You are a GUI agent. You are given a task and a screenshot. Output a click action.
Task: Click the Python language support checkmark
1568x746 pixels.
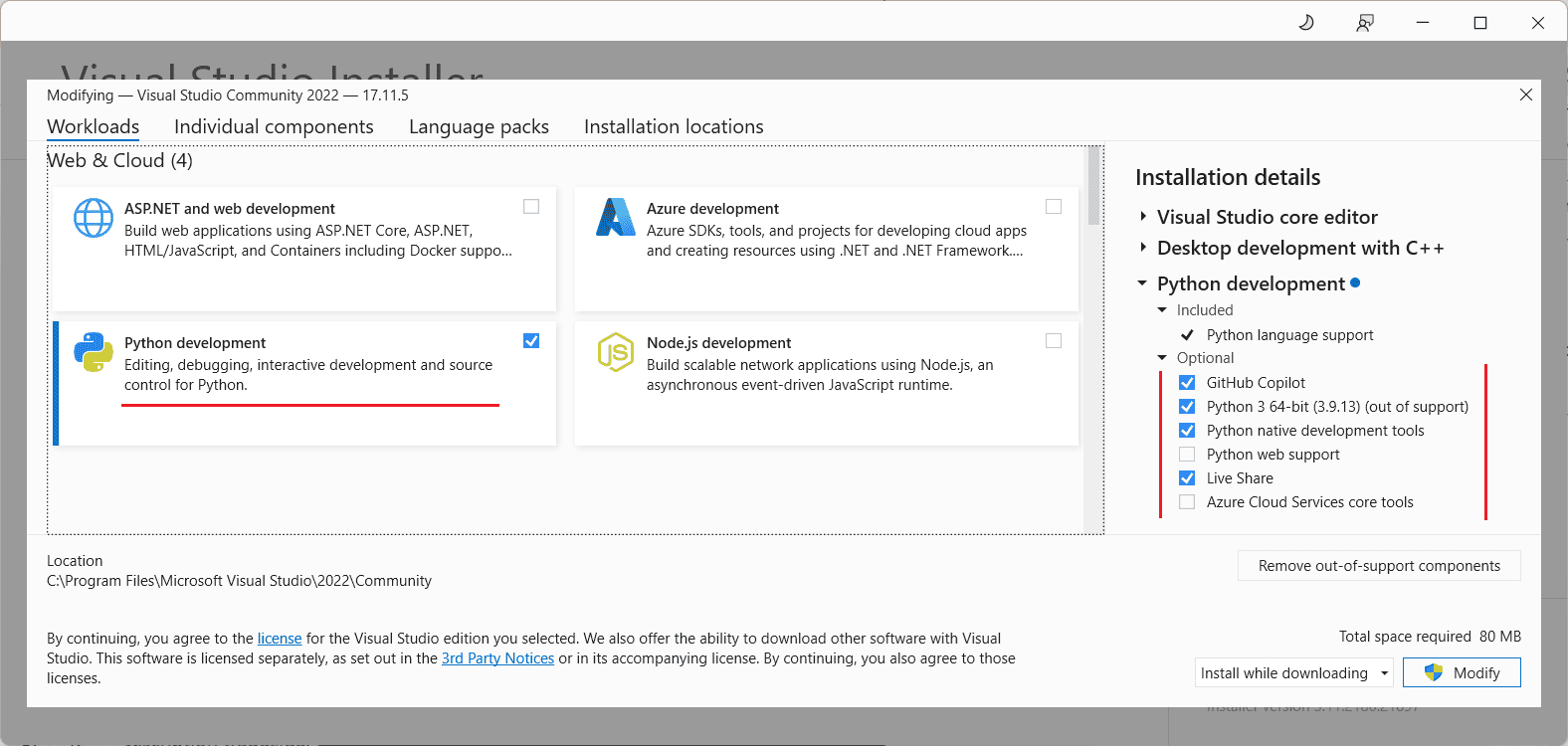pos(1187,335)
